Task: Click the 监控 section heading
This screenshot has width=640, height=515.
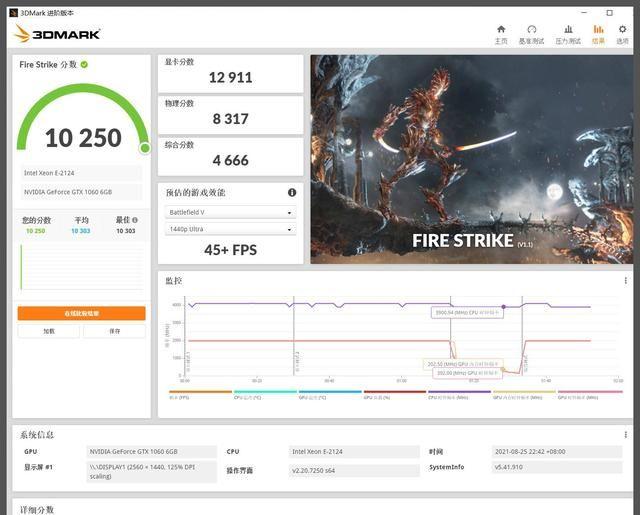Action: 173,280
